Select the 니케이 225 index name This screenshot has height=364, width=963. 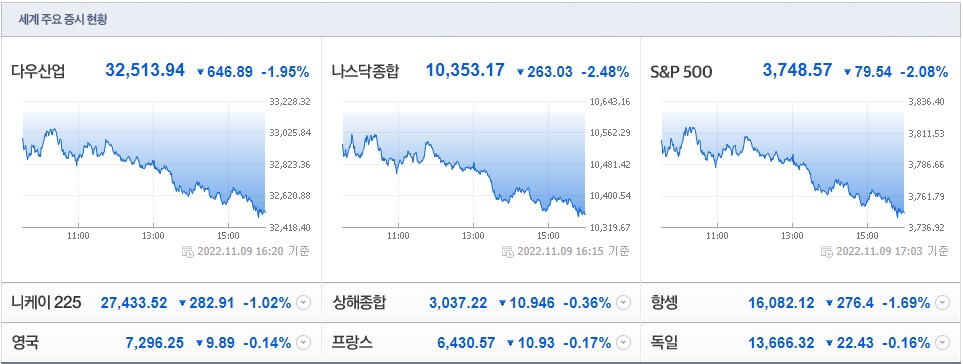click(46, 303)
